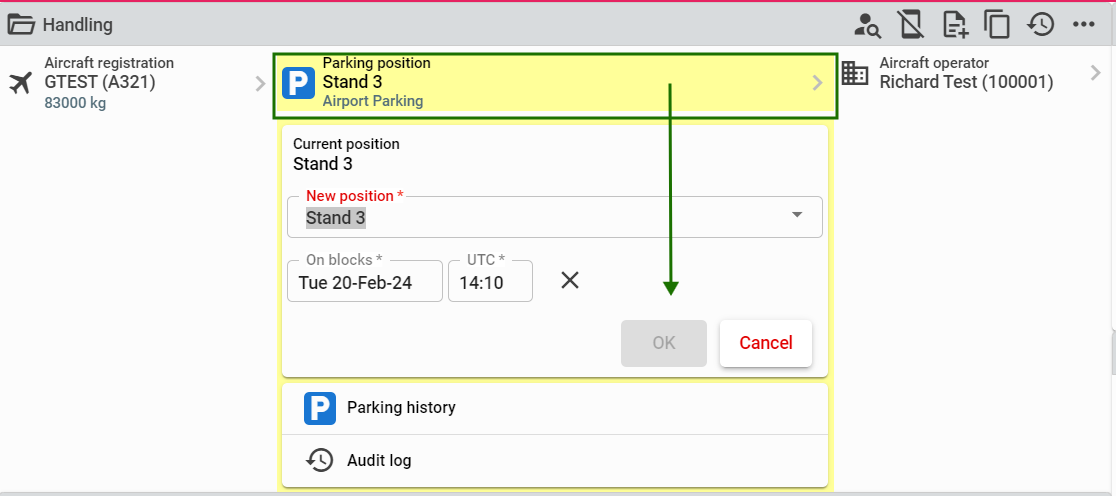Screen dimensions: 1116x496
Task: Click the person search icon in header
Action: coord(868,25)
